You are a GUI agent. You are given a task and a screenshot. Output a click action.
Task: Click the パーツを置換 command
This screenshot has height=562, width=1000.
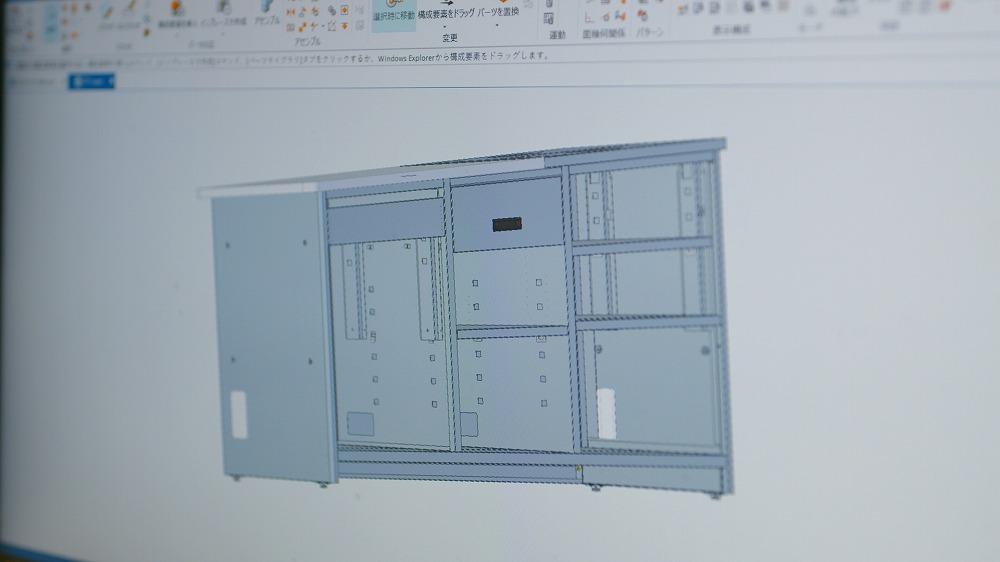[498, 9]
